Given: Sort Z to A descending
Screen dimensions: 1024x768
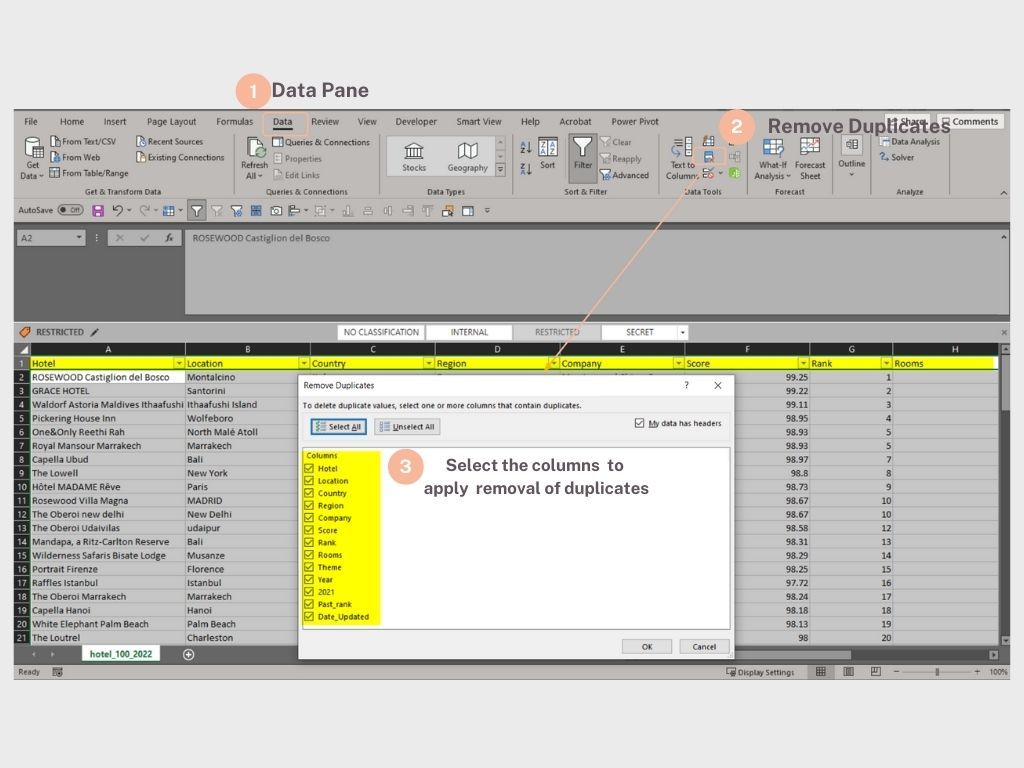Looking at the screenshot, I should coord(526,168).
